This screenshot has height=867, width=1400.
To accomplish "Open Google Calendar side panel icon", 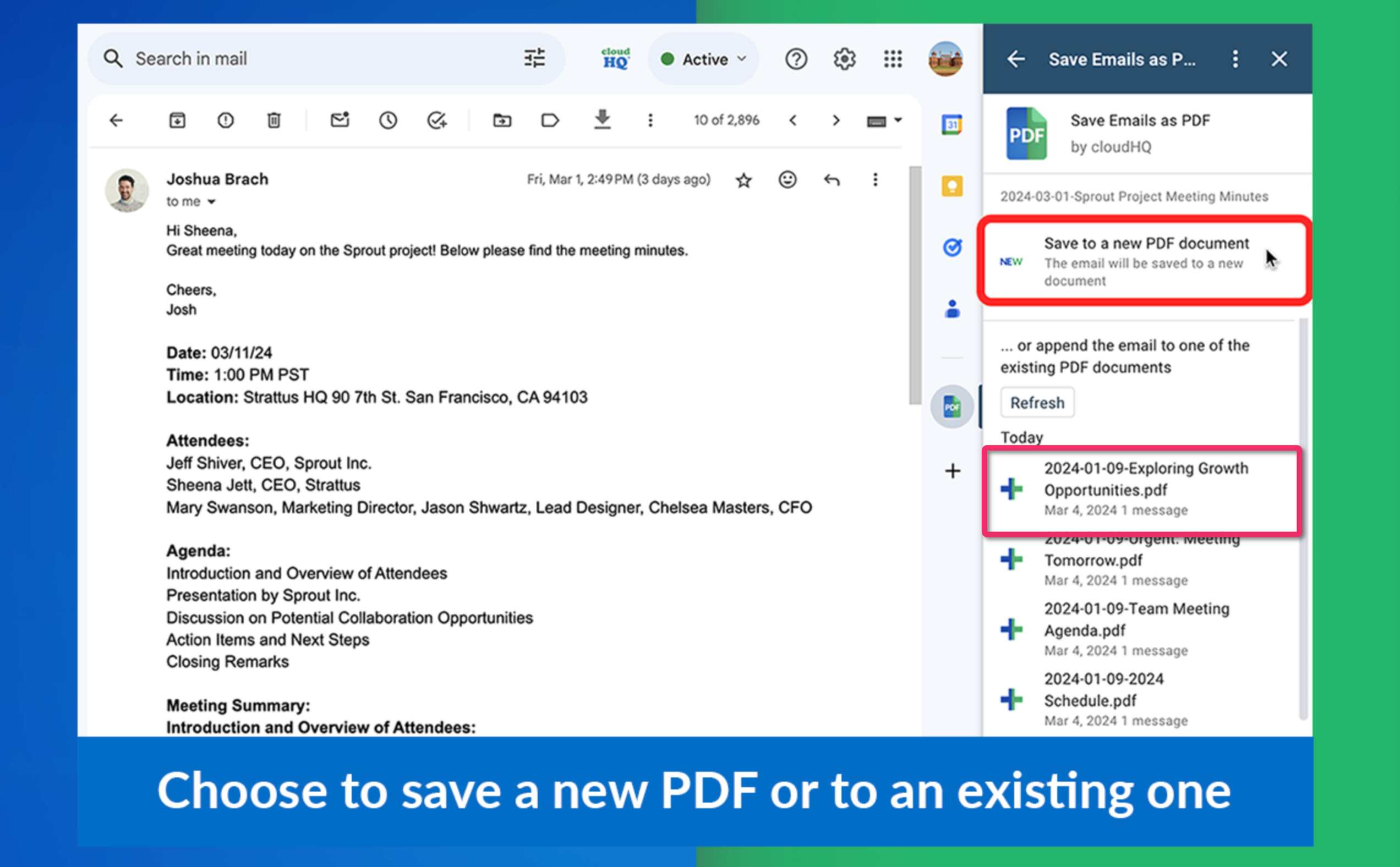I will [952, 124].
